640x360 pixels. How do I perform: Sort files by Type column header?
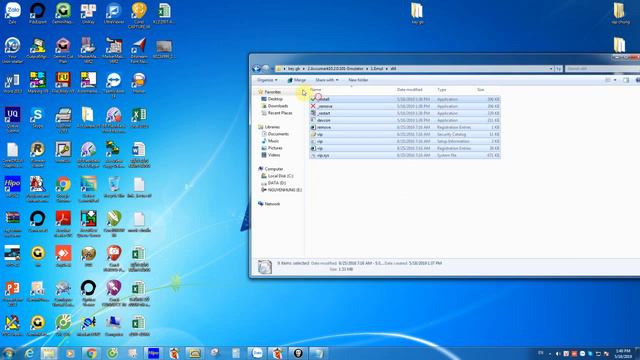point(442,89)
